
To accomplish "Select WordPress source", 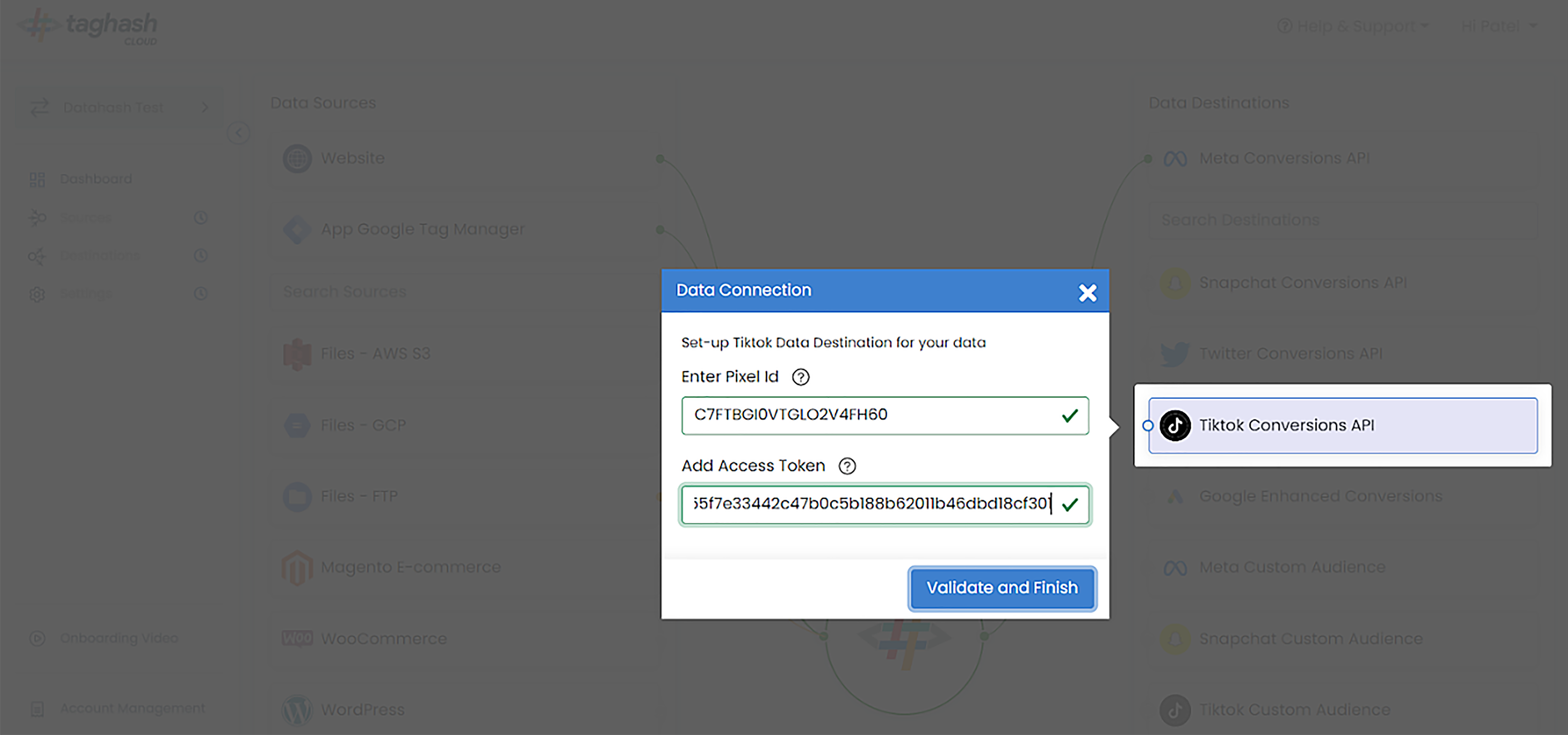I will coord(466,710).
